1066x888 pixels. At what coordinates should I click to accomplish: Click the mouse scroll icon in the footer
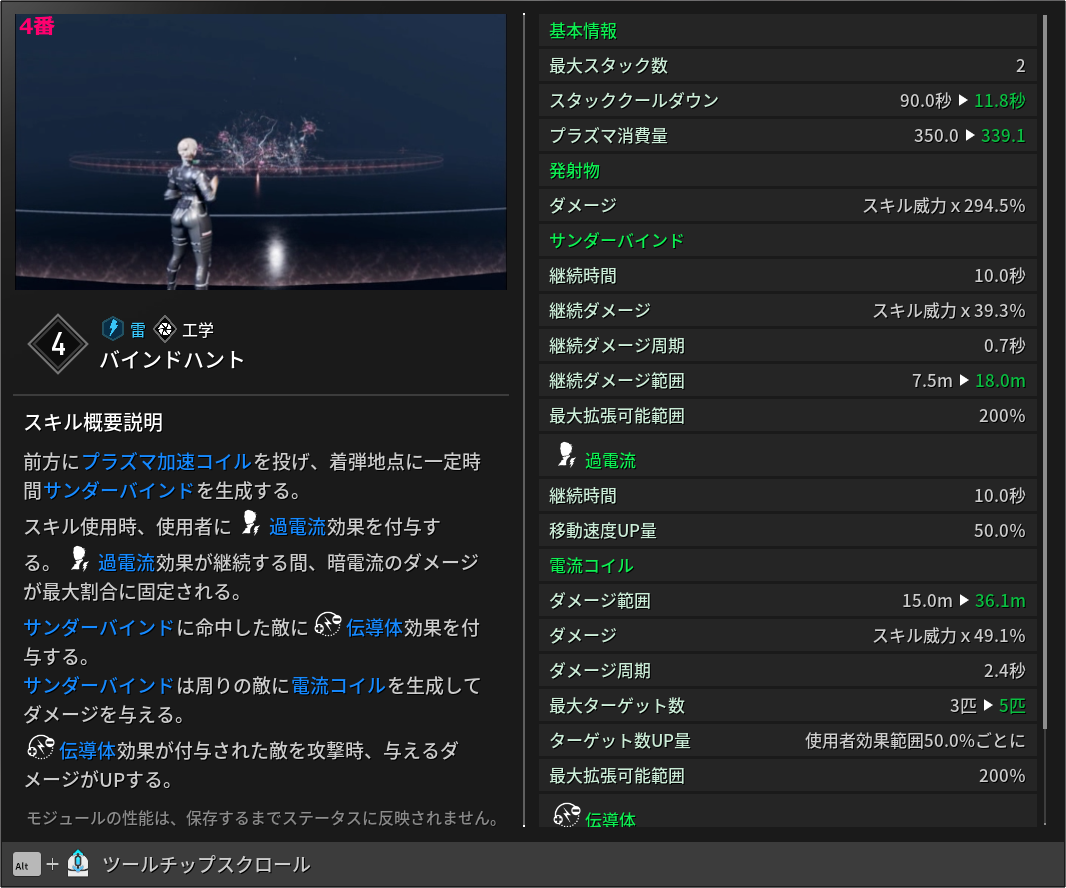(78, 864)
